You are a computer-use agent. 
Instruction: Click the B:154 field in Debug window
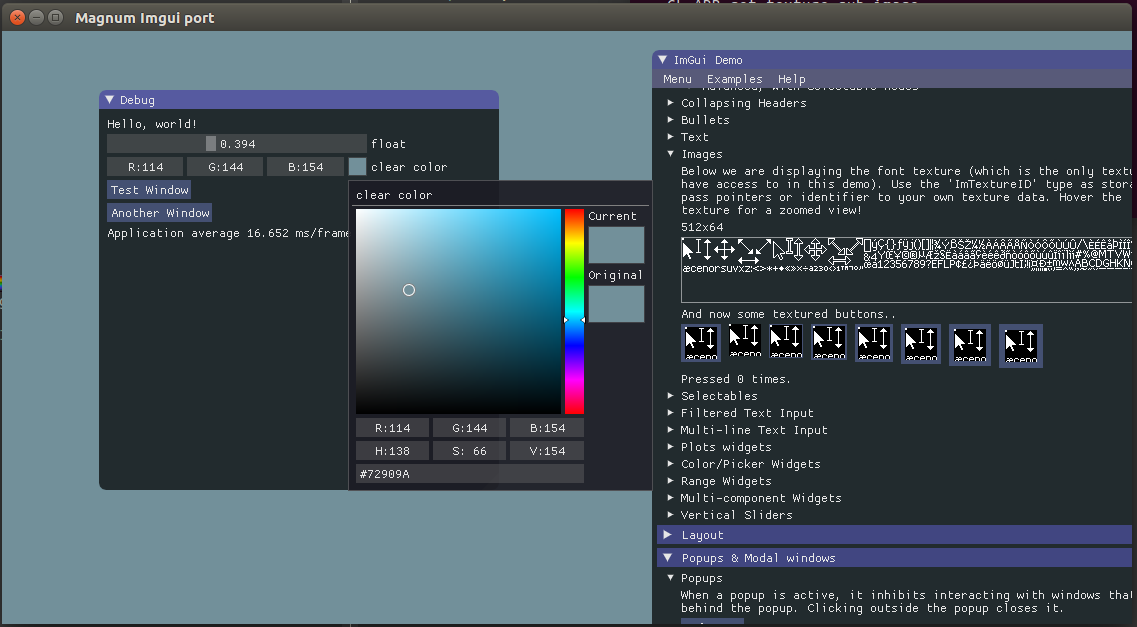click(305, 167)
